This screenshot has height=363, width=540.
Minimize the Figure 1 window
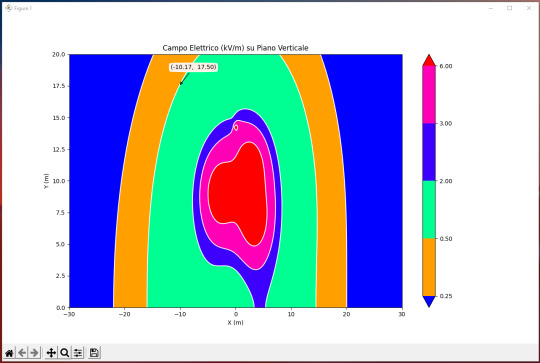point(491,8)
